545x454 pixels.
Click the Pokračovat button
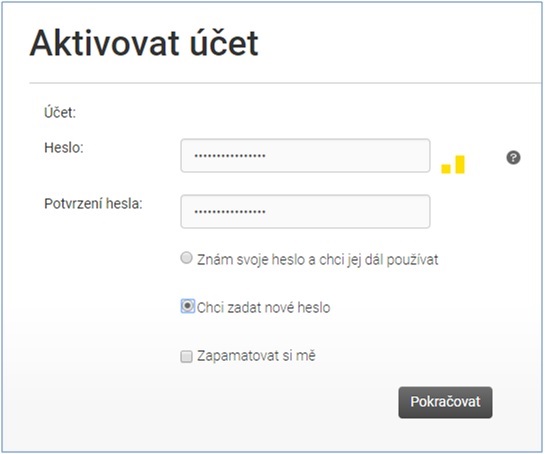click(445, 402)
